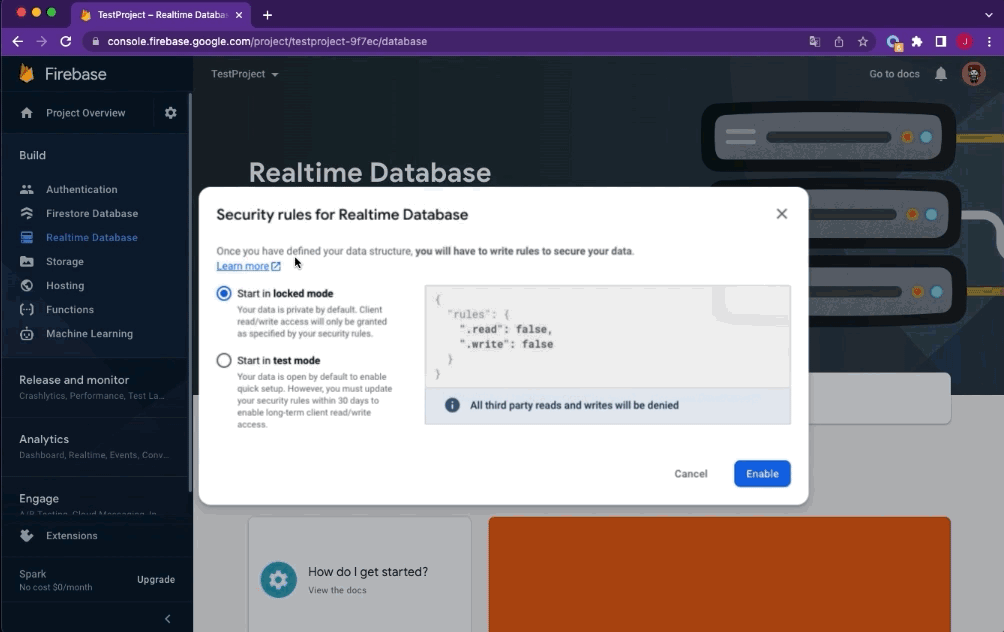Bookmark this page with star icon

click(x=862, y=42)
